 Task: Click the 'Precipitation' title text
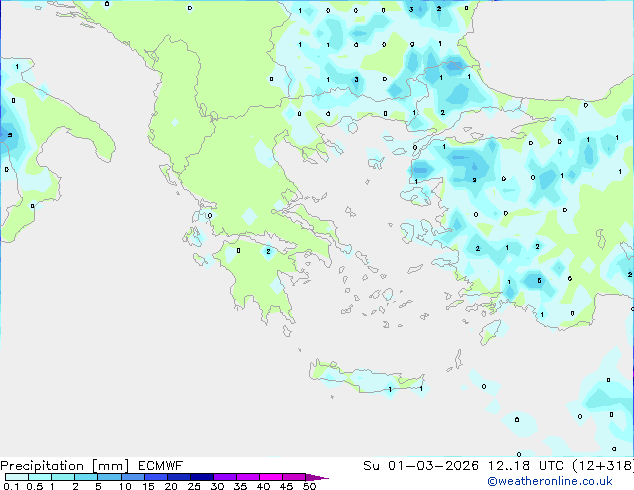[x=42, y=466]
